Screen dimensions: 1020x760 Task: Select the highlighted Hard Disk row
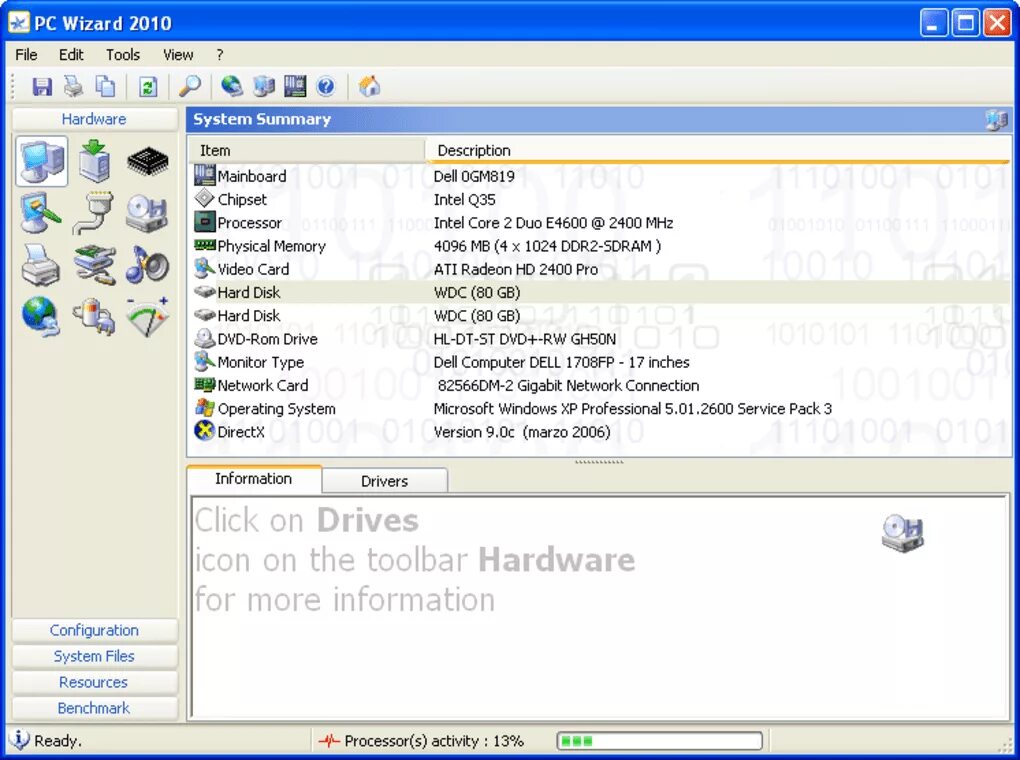coord(600,292)
